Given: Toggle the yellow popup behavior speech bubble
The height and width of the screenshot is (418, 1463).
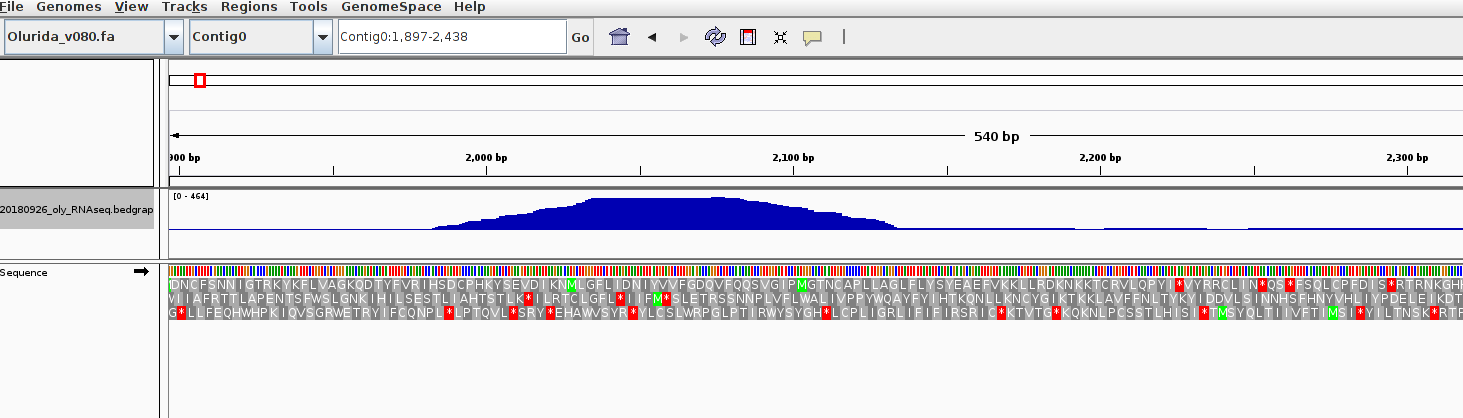Looking at the screenshot, I should (812, 37).
